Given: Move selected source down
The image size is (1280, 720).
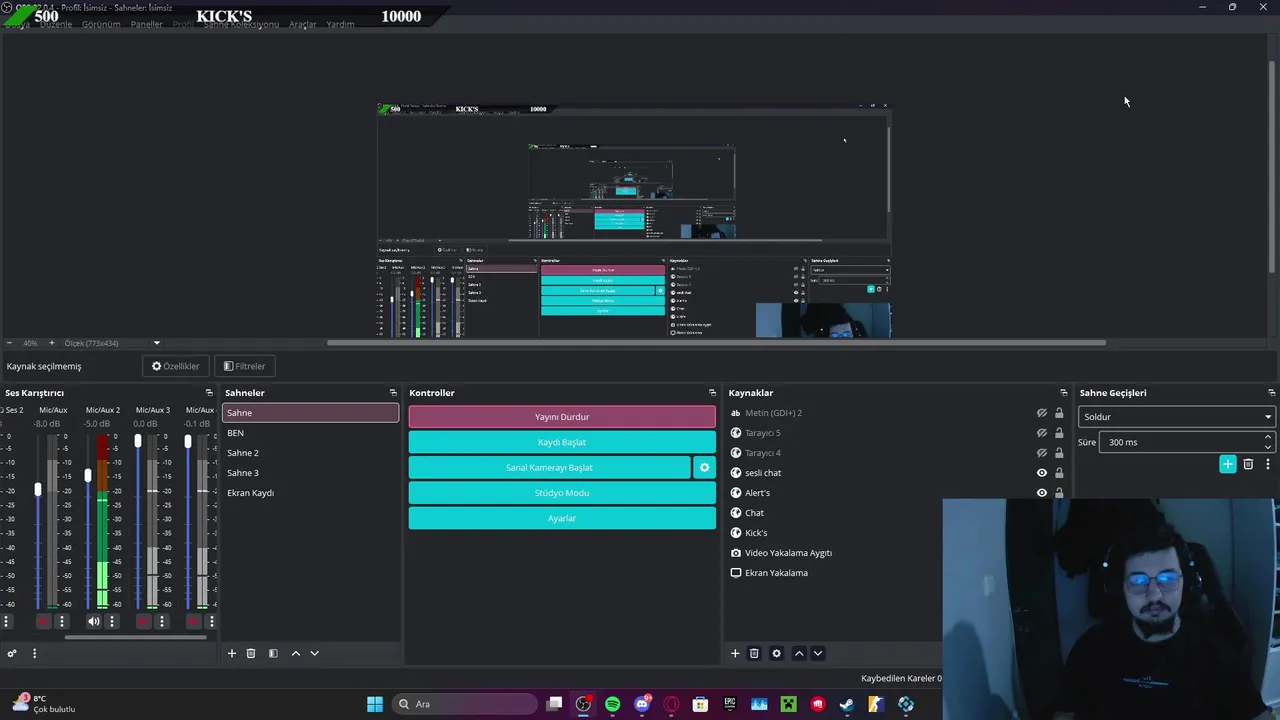Looking at the screenshot, I should pos(817,653).
